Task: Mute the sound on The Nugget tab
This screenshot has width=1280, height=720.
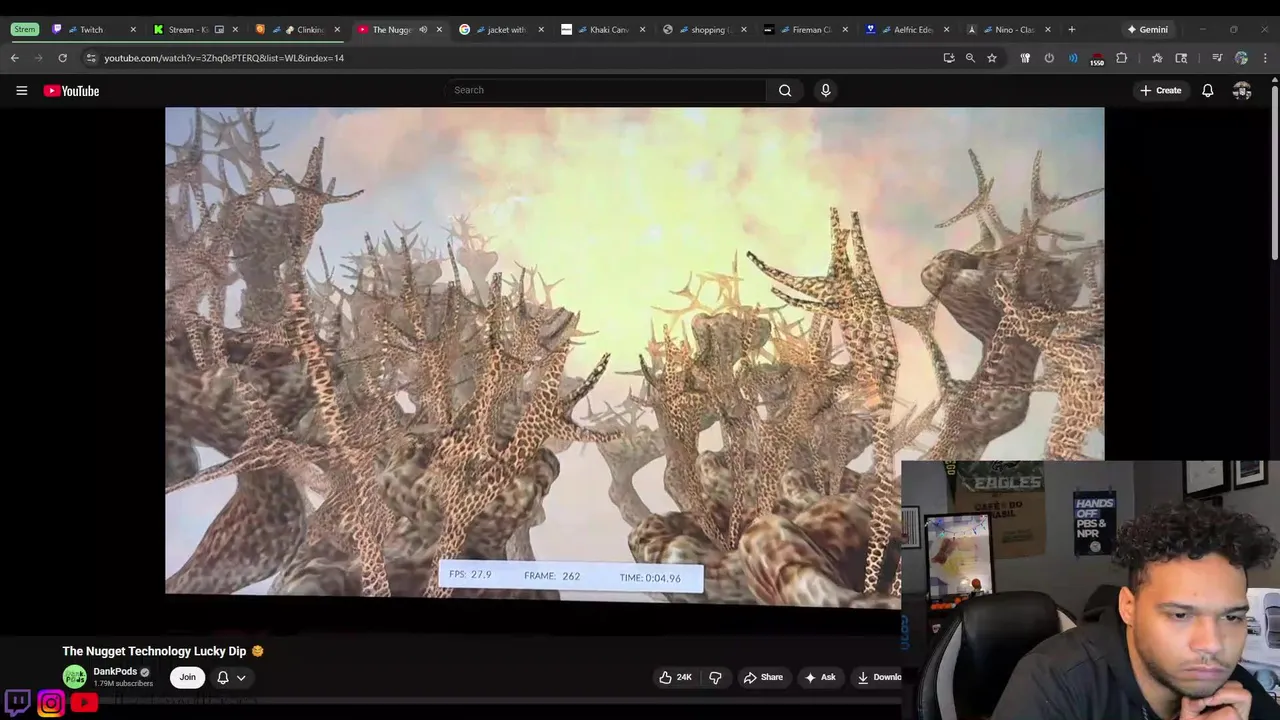Action: coord(423,29)
